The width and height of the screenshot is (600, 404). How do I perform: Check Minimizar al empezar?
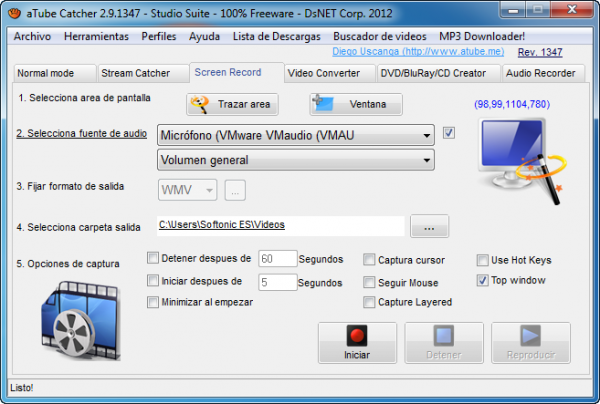(153, 302)
